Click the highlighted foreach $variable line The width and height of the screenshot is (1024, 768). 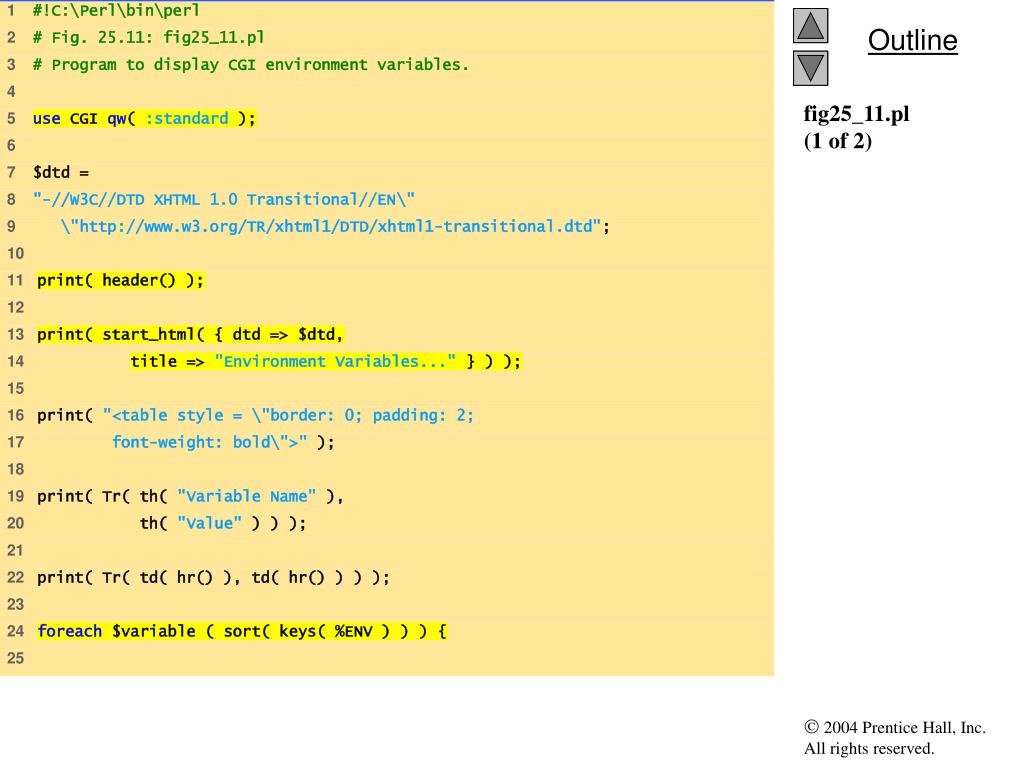(242, 631)
